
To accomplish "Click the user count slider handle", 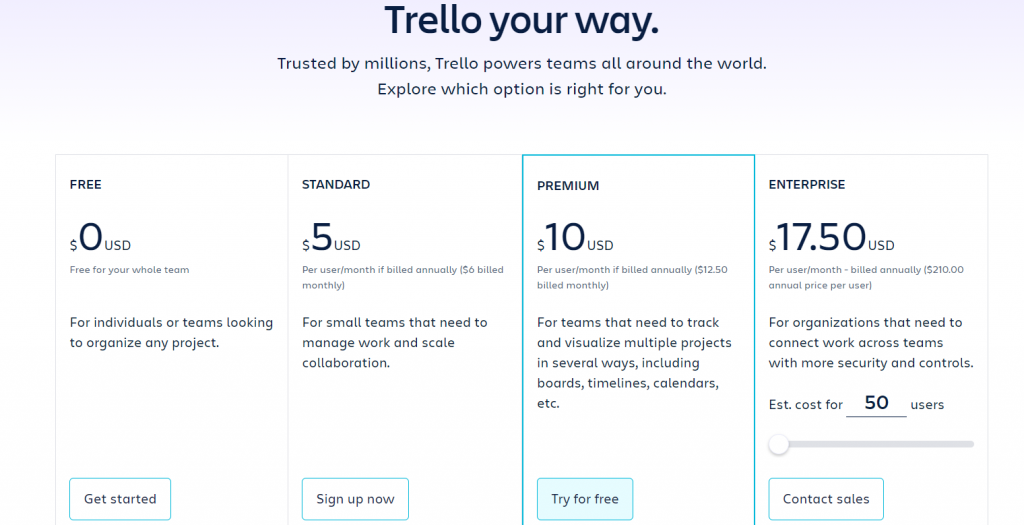I will (779, 444).
